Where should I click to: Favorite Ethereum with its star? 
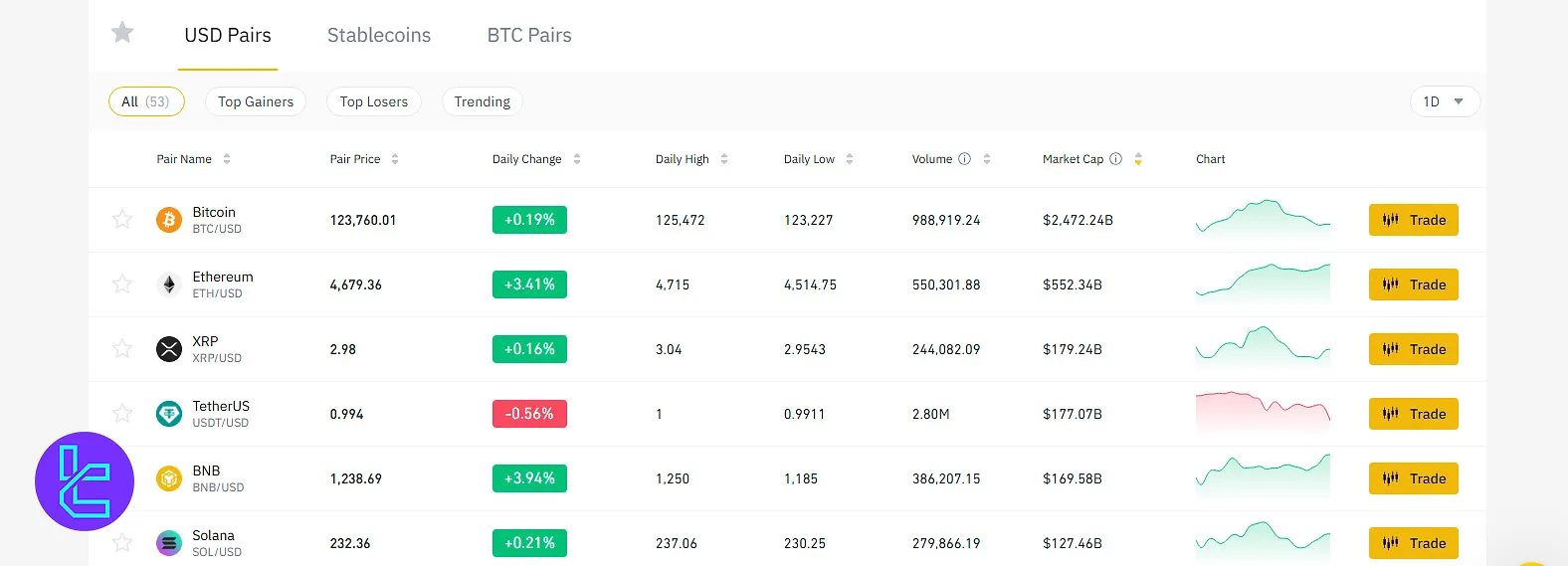tap(122, 283)
